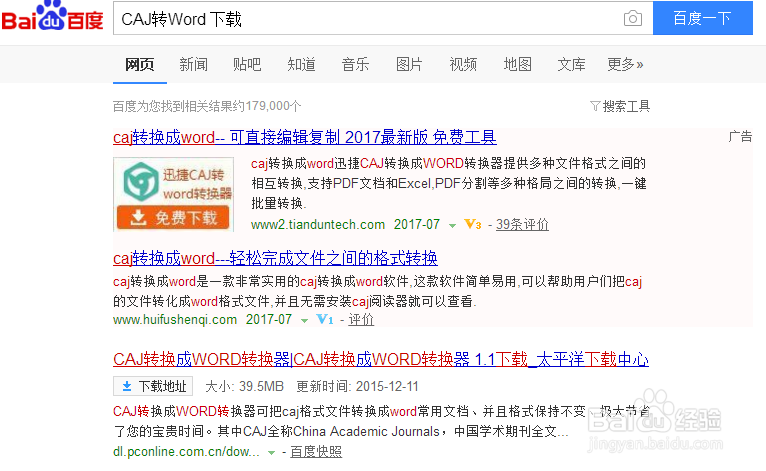
Task: Visit www.huifushenqi.com URL
Action: (x=175, y=320)
